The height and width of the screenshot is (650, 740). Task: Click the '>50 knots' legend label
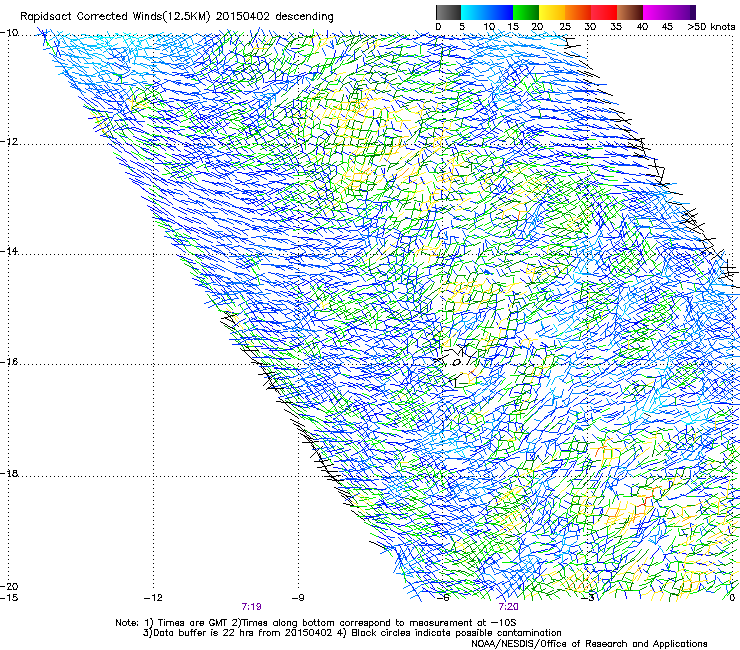(x=712, y=27)
